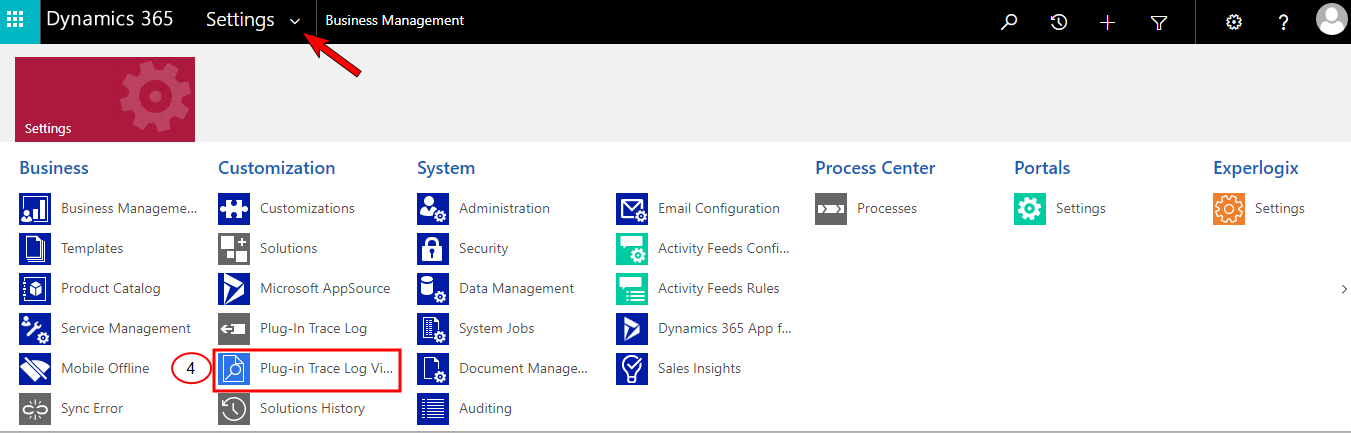Open the Business Management link
1351x433 pixels.
tap(130, 208)
